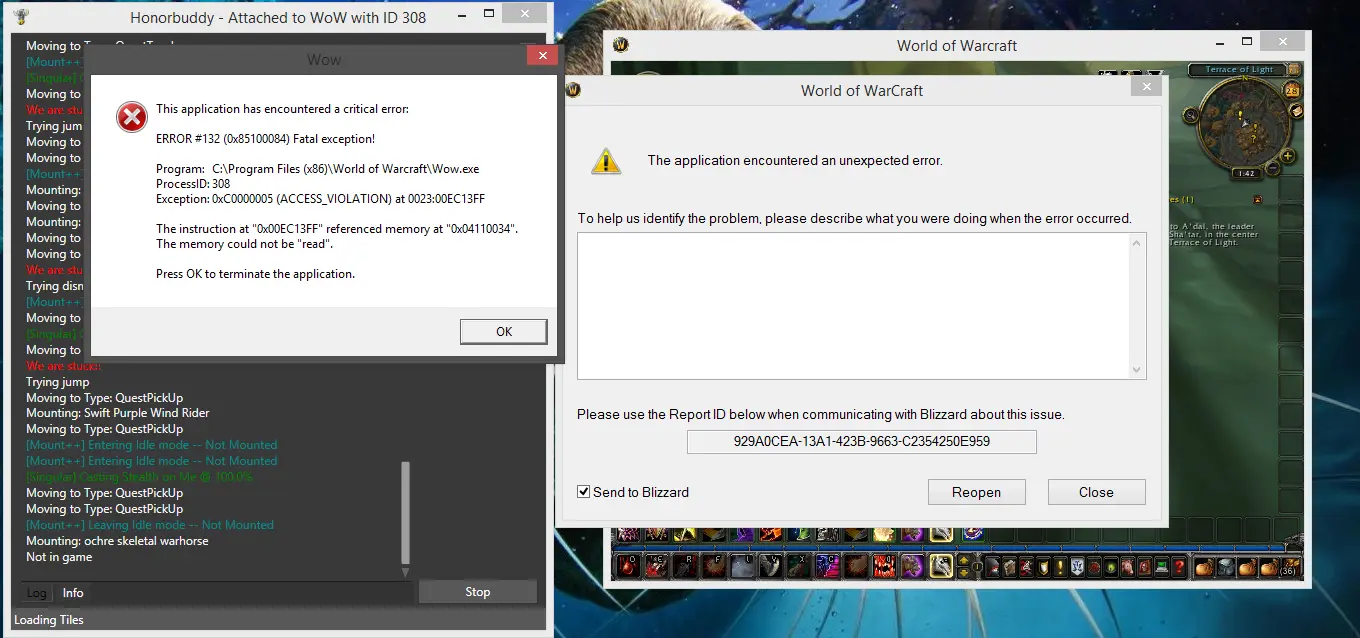The width and height of the screenshot is (1360, 638).
Task: Click the Honorbuddy log scrollbar thumb
Action: click(x=405, y=512)
